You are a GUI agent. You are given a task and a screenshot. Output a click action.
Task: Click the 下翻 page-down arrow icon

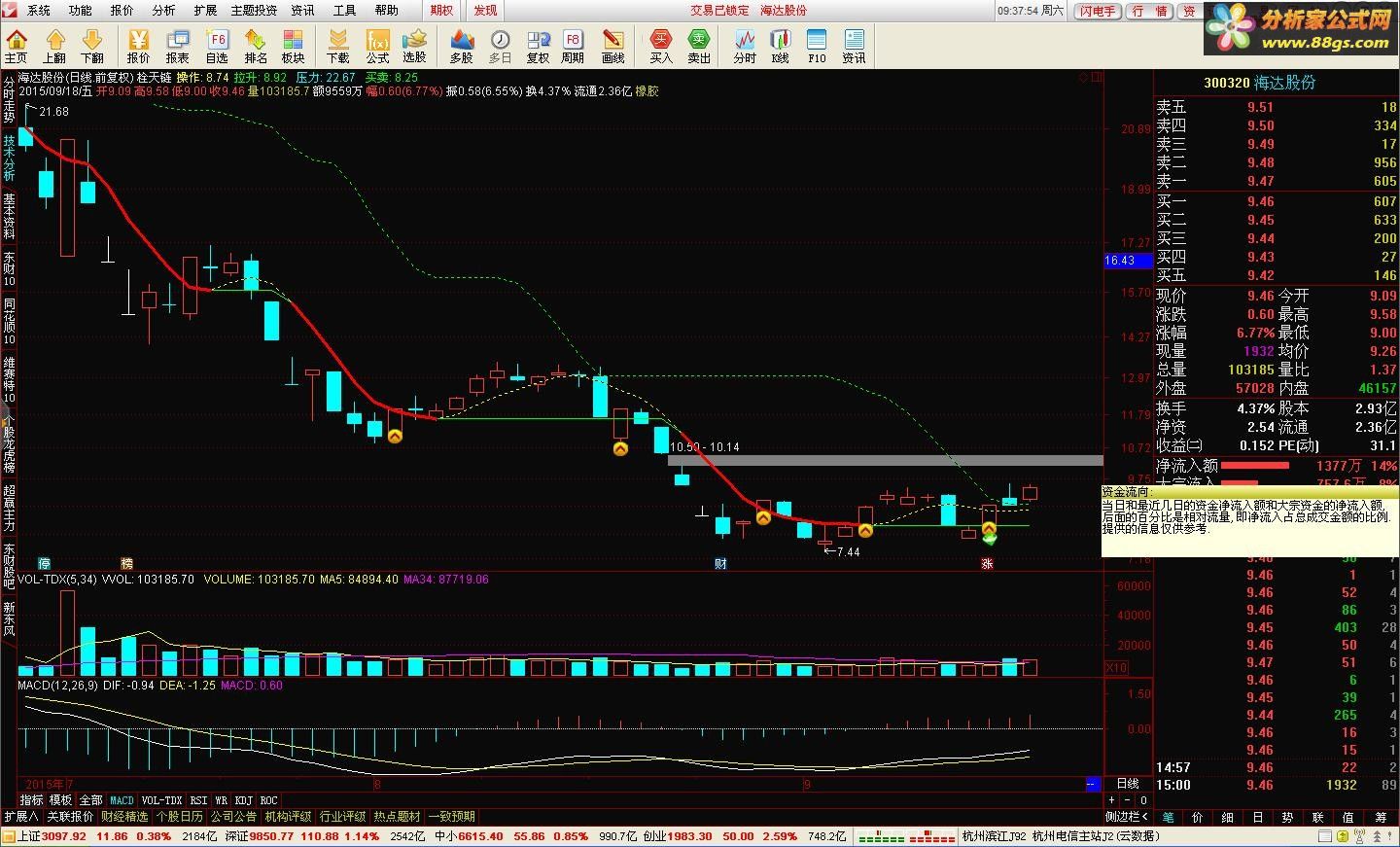pos(92,46)
